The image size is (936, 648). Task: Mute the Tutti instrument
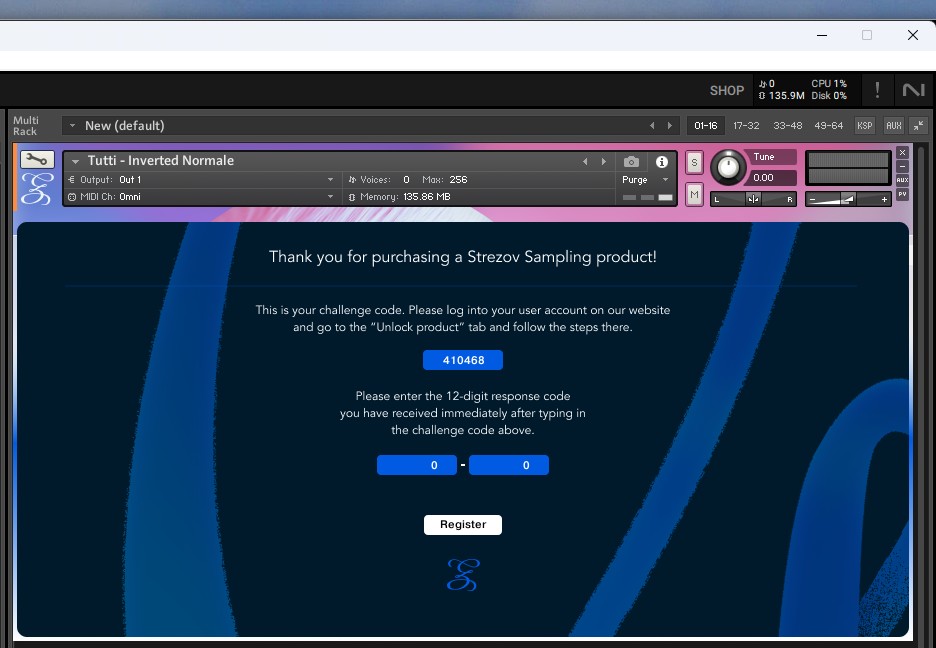(x=694, y=193)
